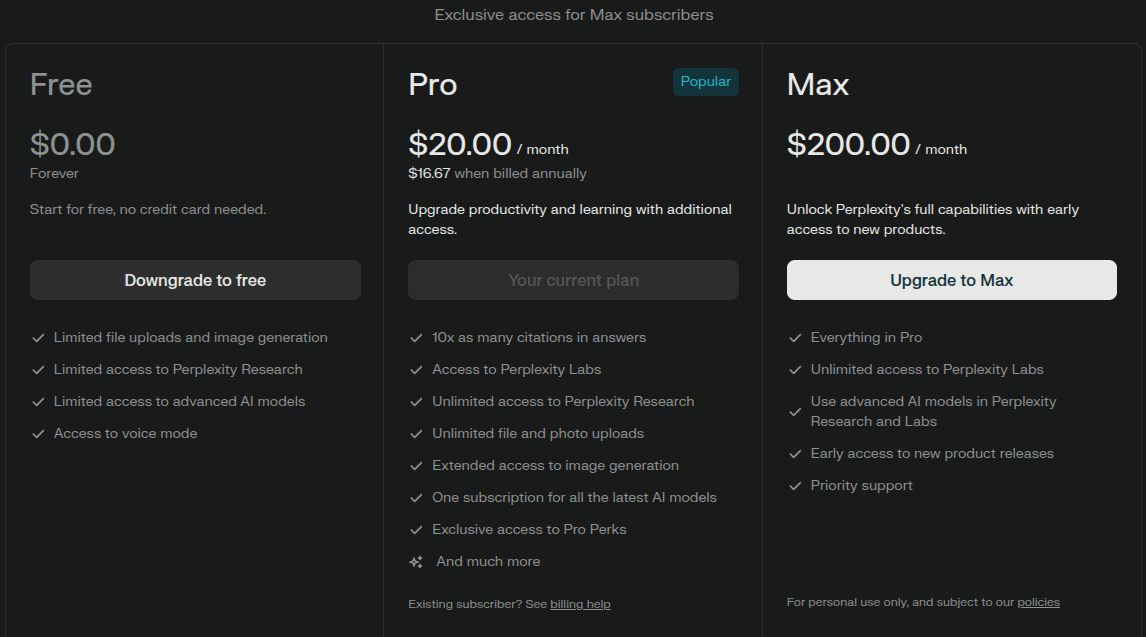Image resolution: width=1146 pixels, height=637 pixels.
Task: Click the disabled Your current plan button
Action: coord(573,280)
